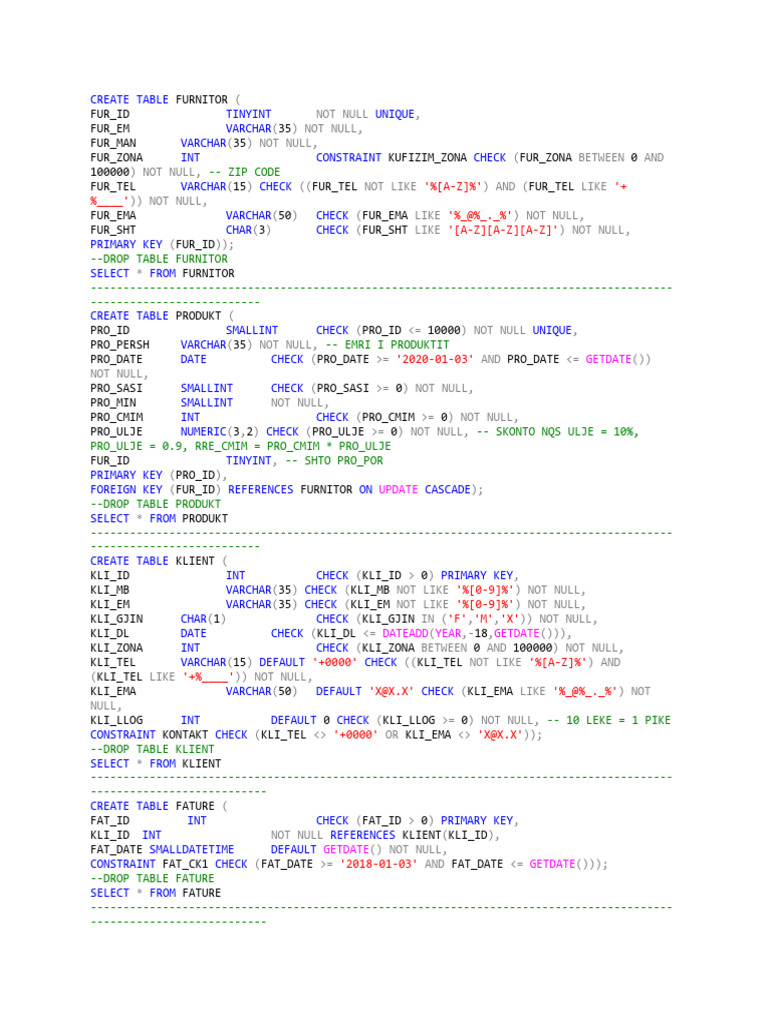Click the 'CREATE TABLE PRODUKT (' line
Image resolution: width=768 pixels, height=1024 pixels.
click(162, 315)
